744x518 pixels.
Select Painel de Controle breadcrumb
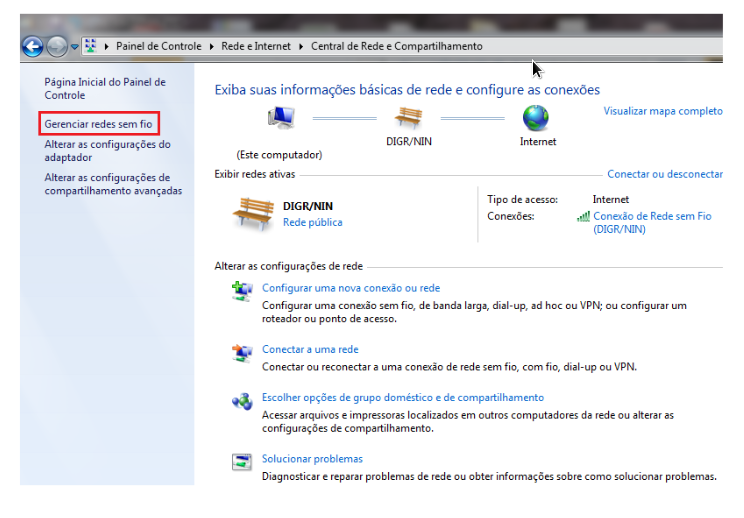(x=158, y=46)
